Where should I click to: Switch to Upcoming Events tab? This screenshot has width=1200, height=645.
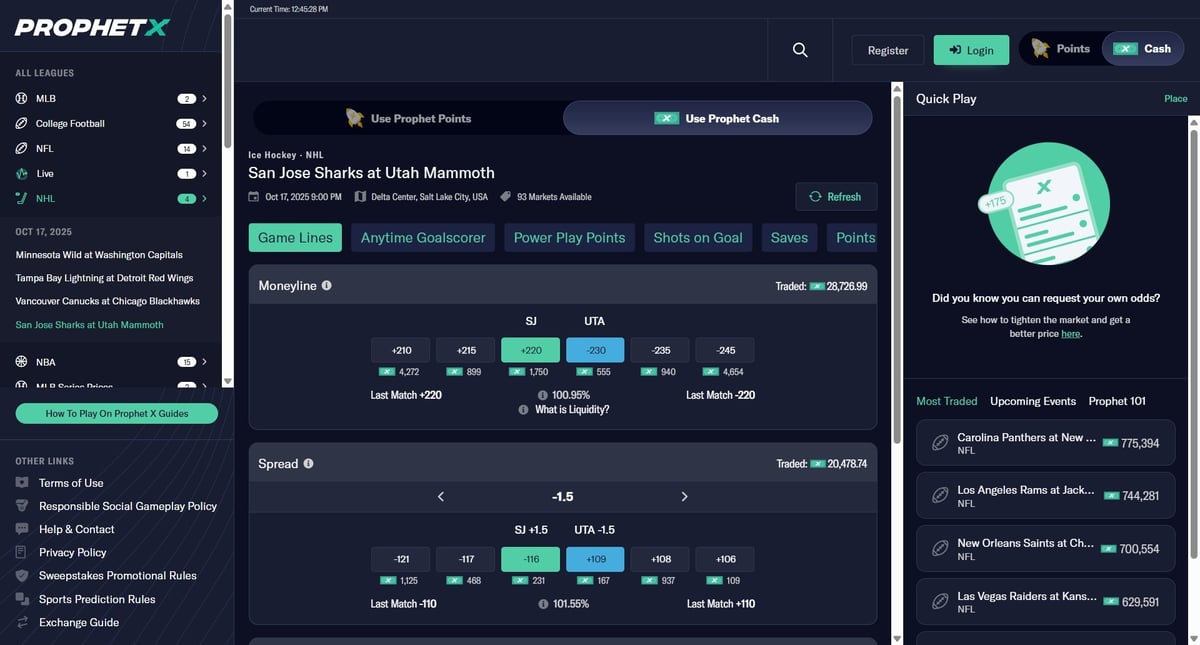coord(1033,401)
